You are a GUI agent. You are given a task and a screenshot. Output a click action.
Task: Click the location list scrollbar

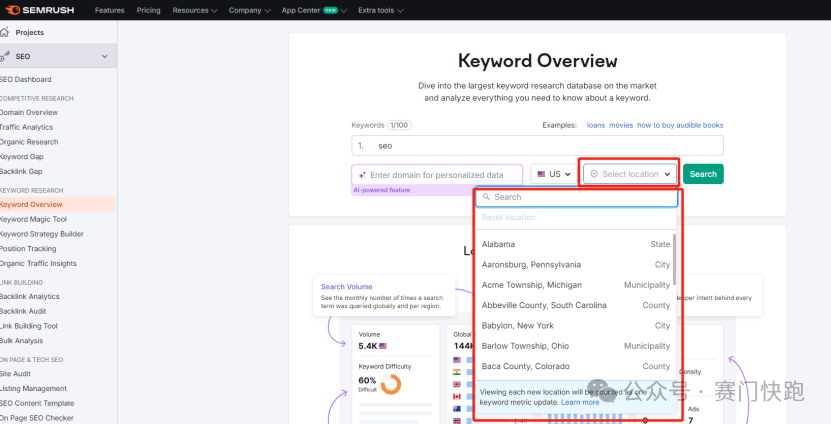[x=675, y=260]
